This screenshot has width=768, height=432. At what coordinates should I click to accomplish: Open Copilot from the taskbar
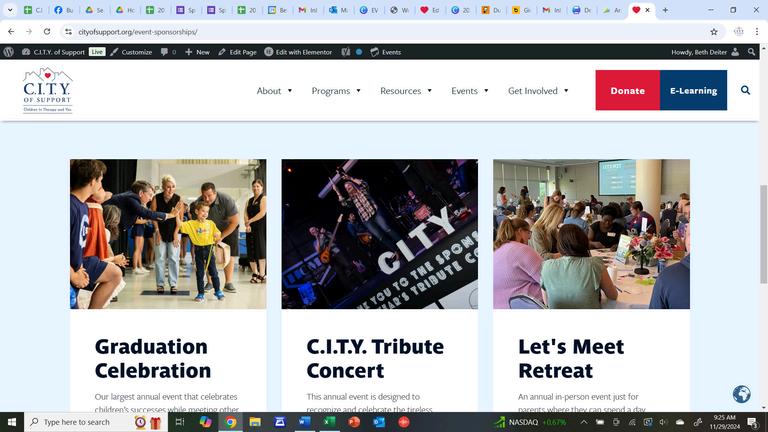point(205,422)
